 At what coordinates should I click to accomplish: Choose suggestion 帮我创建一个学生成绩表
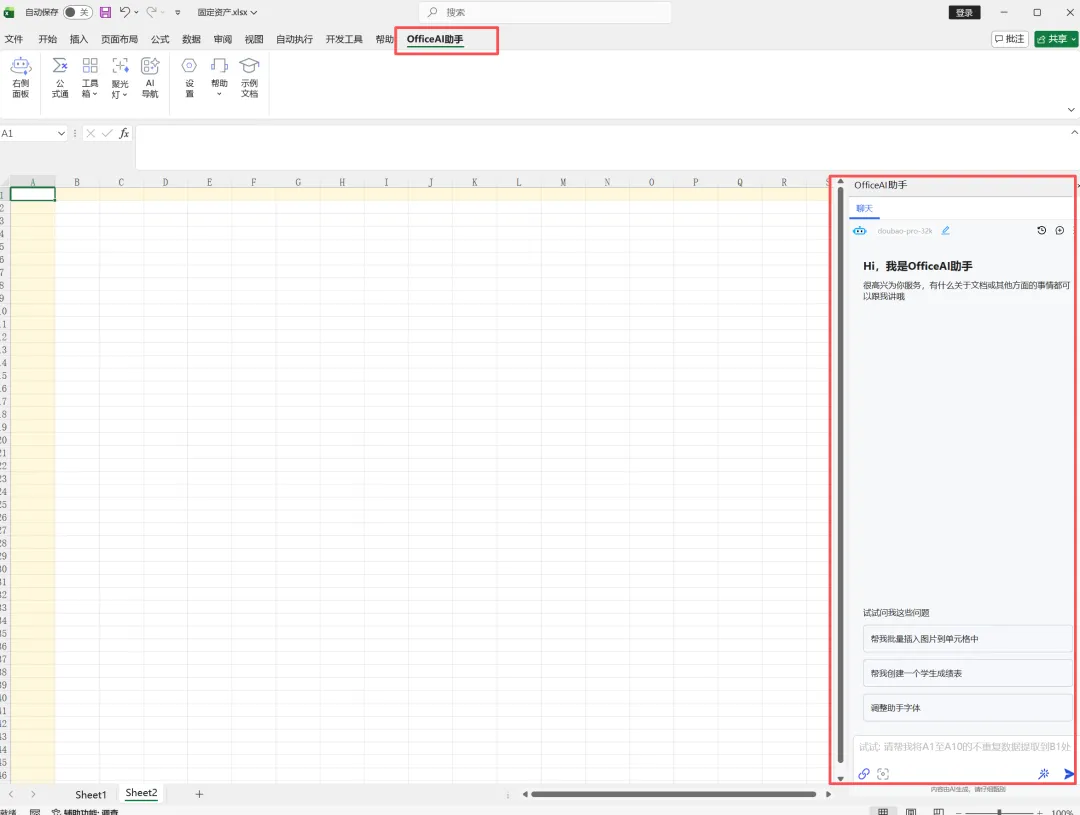pos(968,673)
